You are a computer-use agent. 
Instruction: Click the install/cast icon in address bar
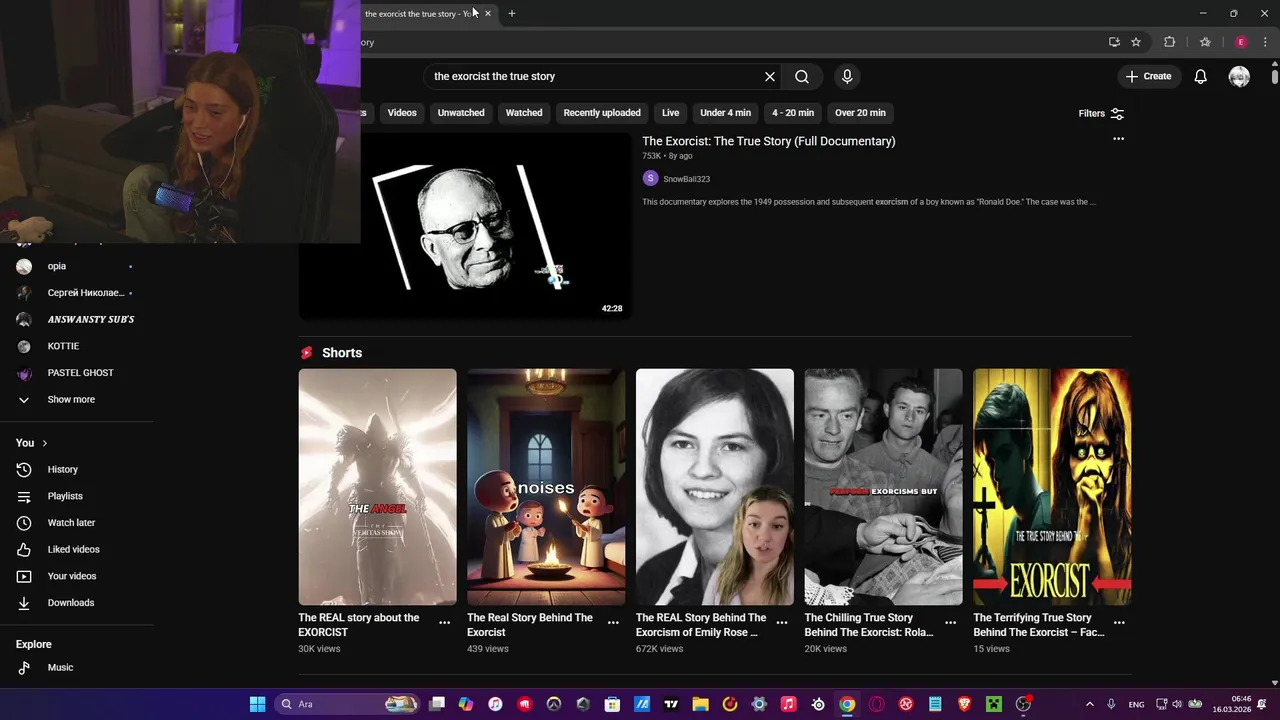click(x=1114, y=42)
